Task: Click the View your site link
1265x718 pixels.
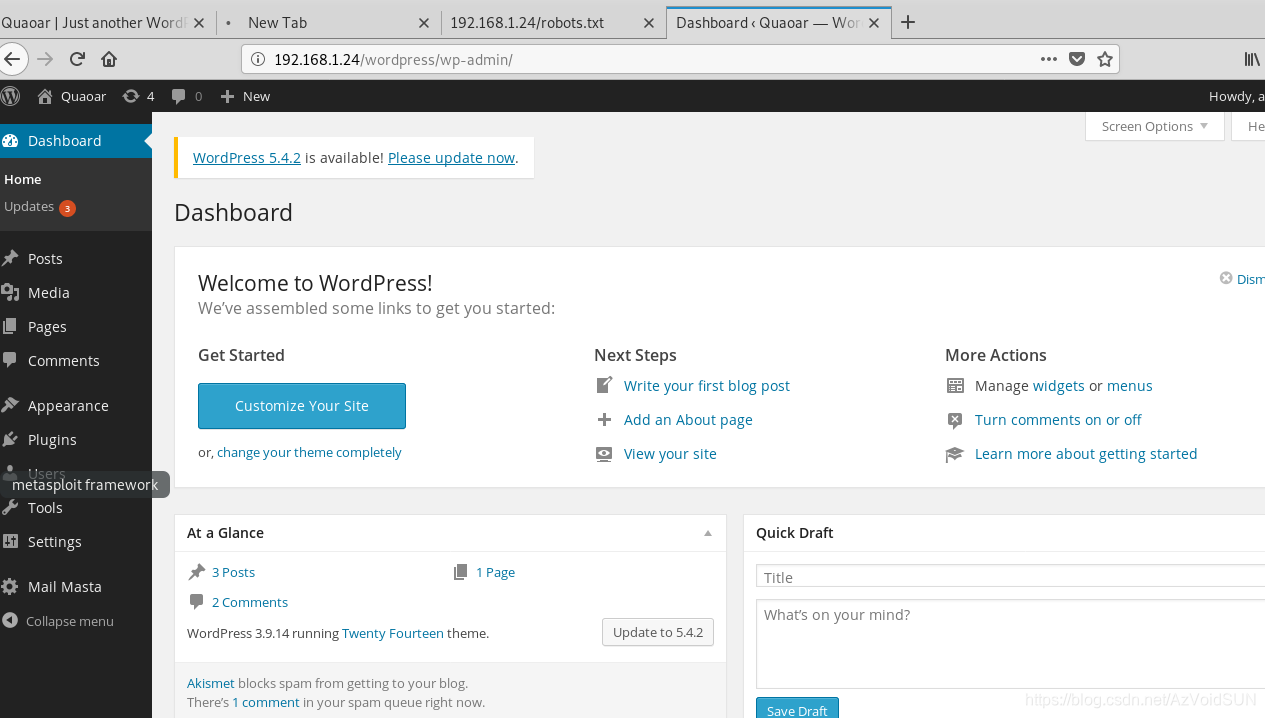Action: (x=670, y=454)
